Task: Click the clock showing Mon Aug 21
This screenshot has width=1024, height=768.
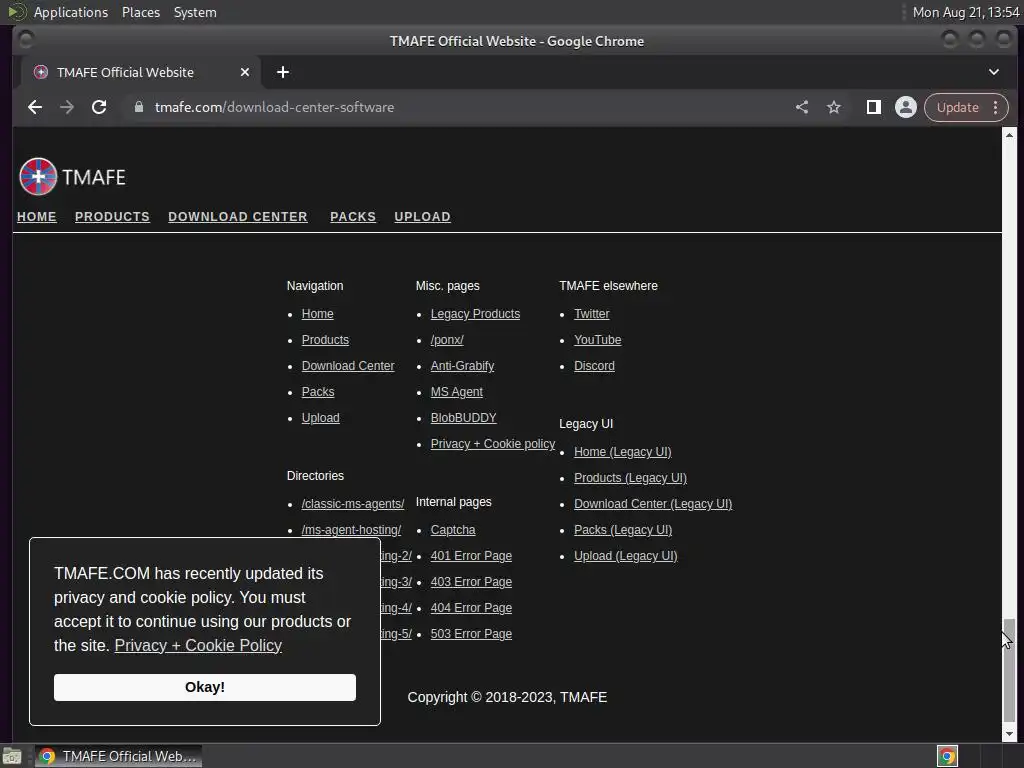Action: click(966, 12)
